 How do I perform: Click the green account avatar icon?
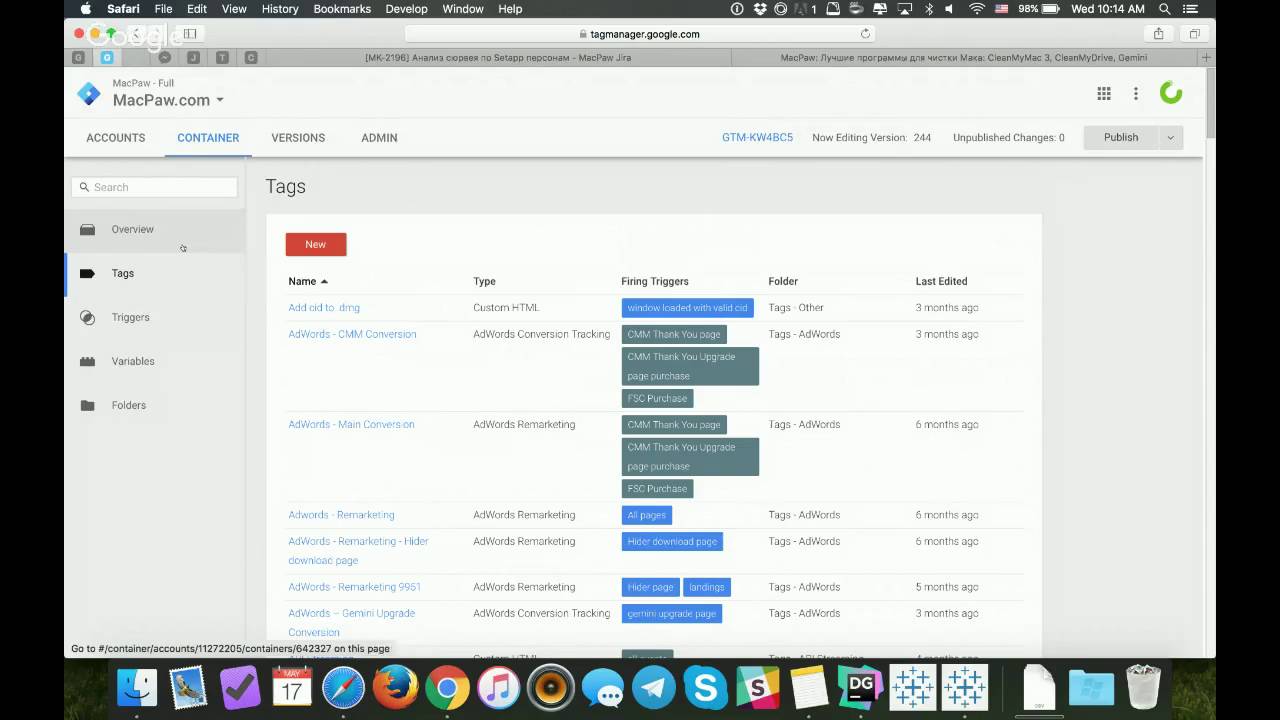point(1171,93)
